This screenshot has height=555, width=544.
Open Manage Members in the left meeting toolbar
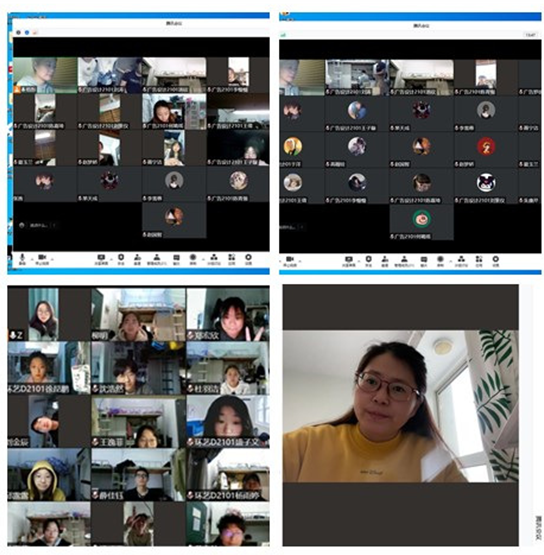[x=156, y=259]
